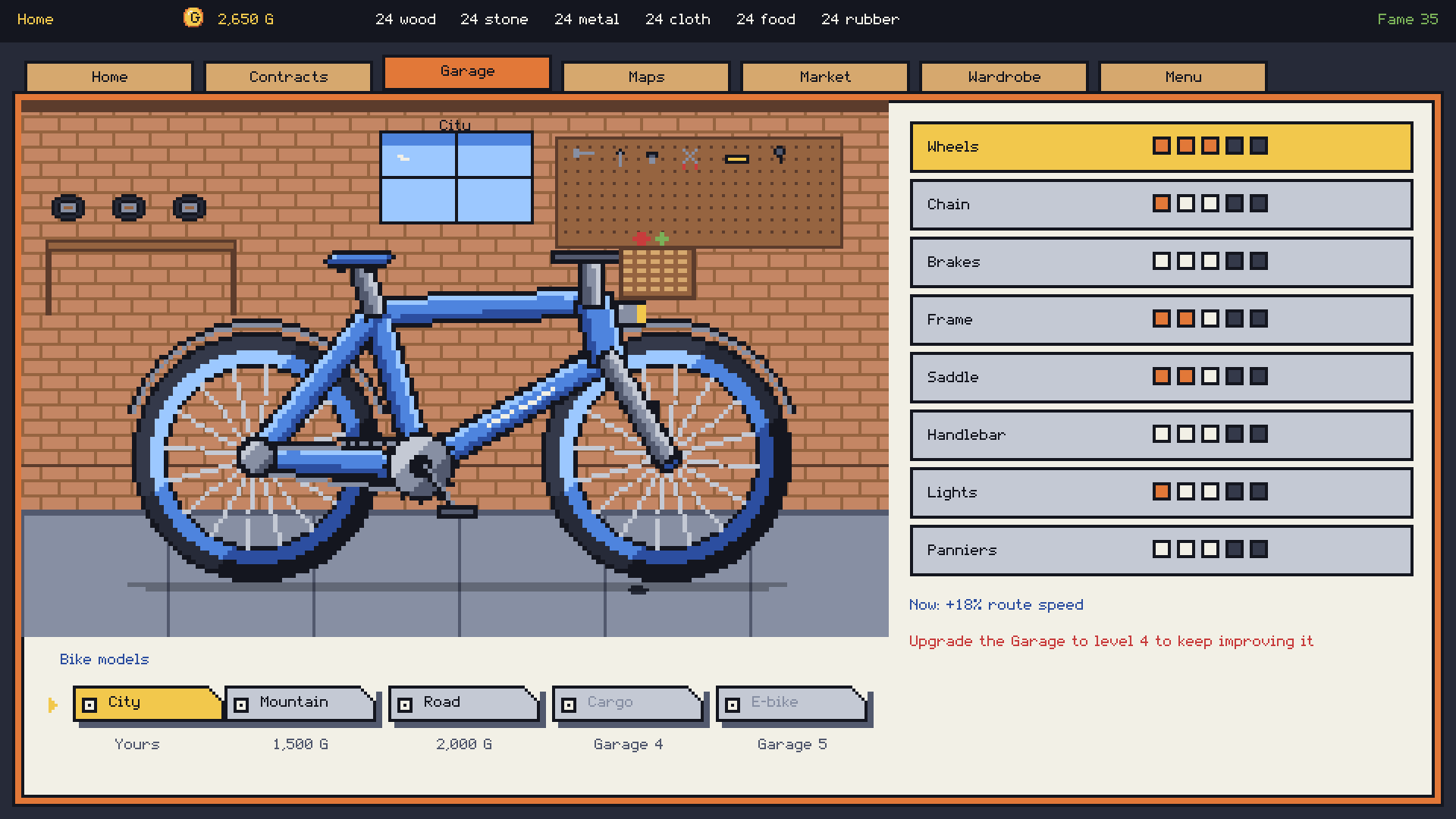
Task: Click the Fame 35 indicator
Action: [1407, 19]
